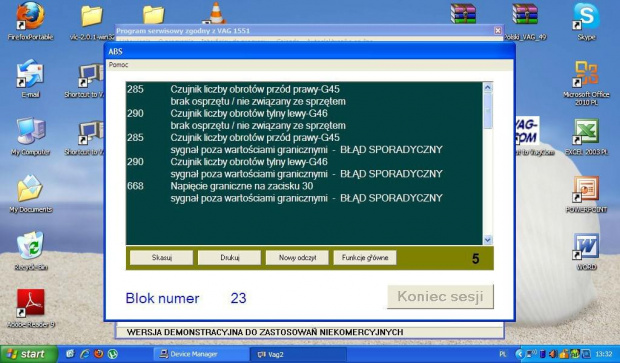Image resolution: width=620 pixels, height=363 pixels.
Task: Click the Funkcje główne button
Action: pos(365,257)
